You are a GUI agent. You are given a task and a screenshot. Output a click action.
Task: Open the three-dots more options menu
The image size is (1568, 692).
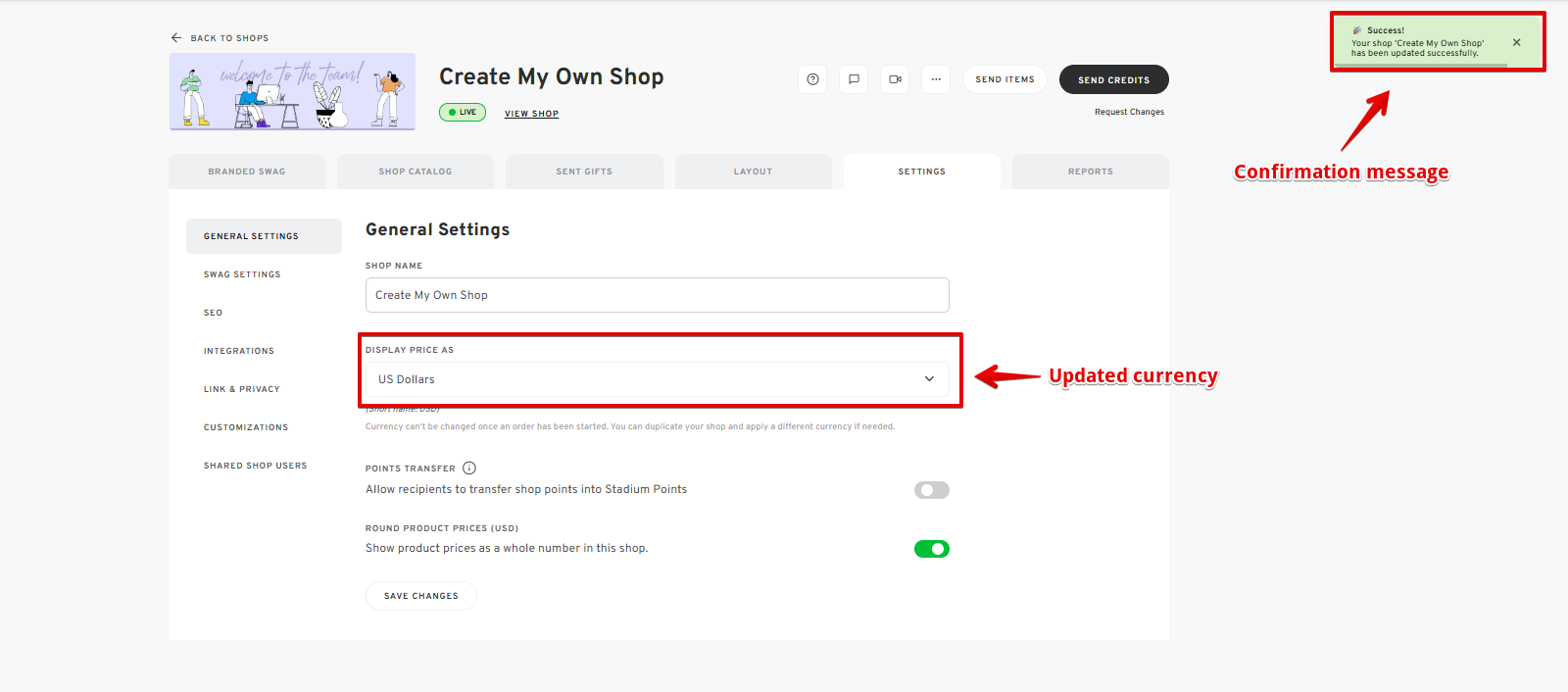(936, 79)
